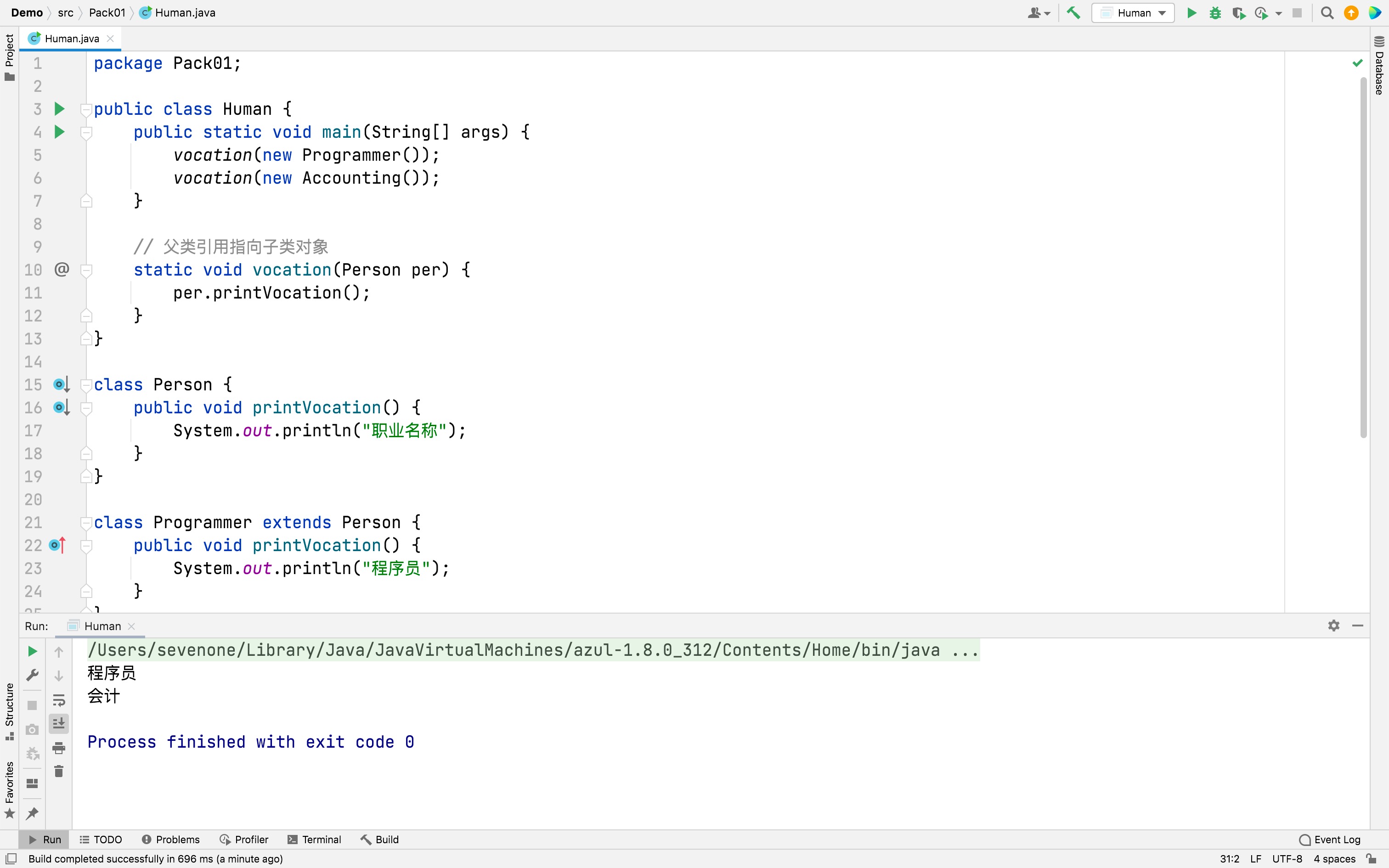Click run gutter arrow beside main method
The image size is (1389, 868).
(x=59, y=132)
